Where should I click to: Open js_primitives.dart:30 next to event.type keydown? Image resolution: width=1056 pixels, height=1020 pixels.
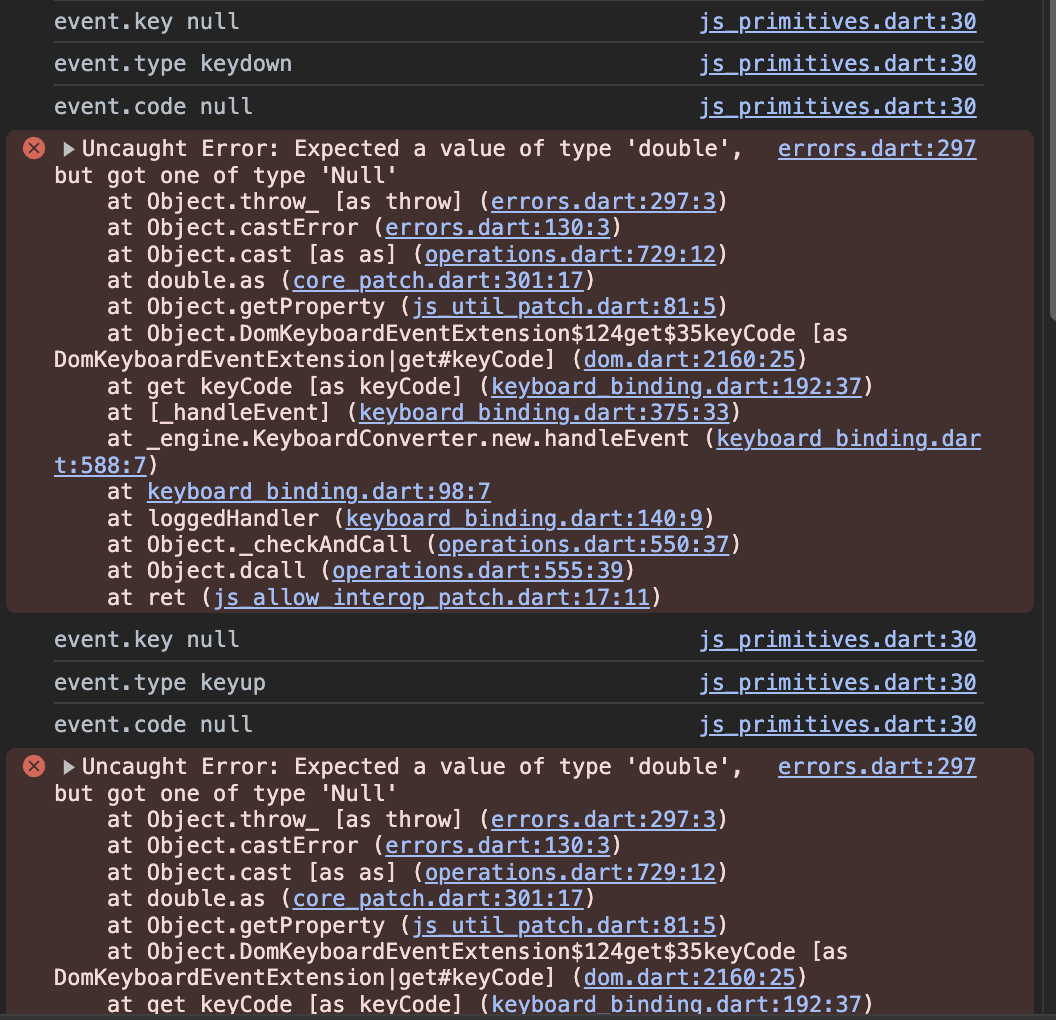click(x=838, y=63)
